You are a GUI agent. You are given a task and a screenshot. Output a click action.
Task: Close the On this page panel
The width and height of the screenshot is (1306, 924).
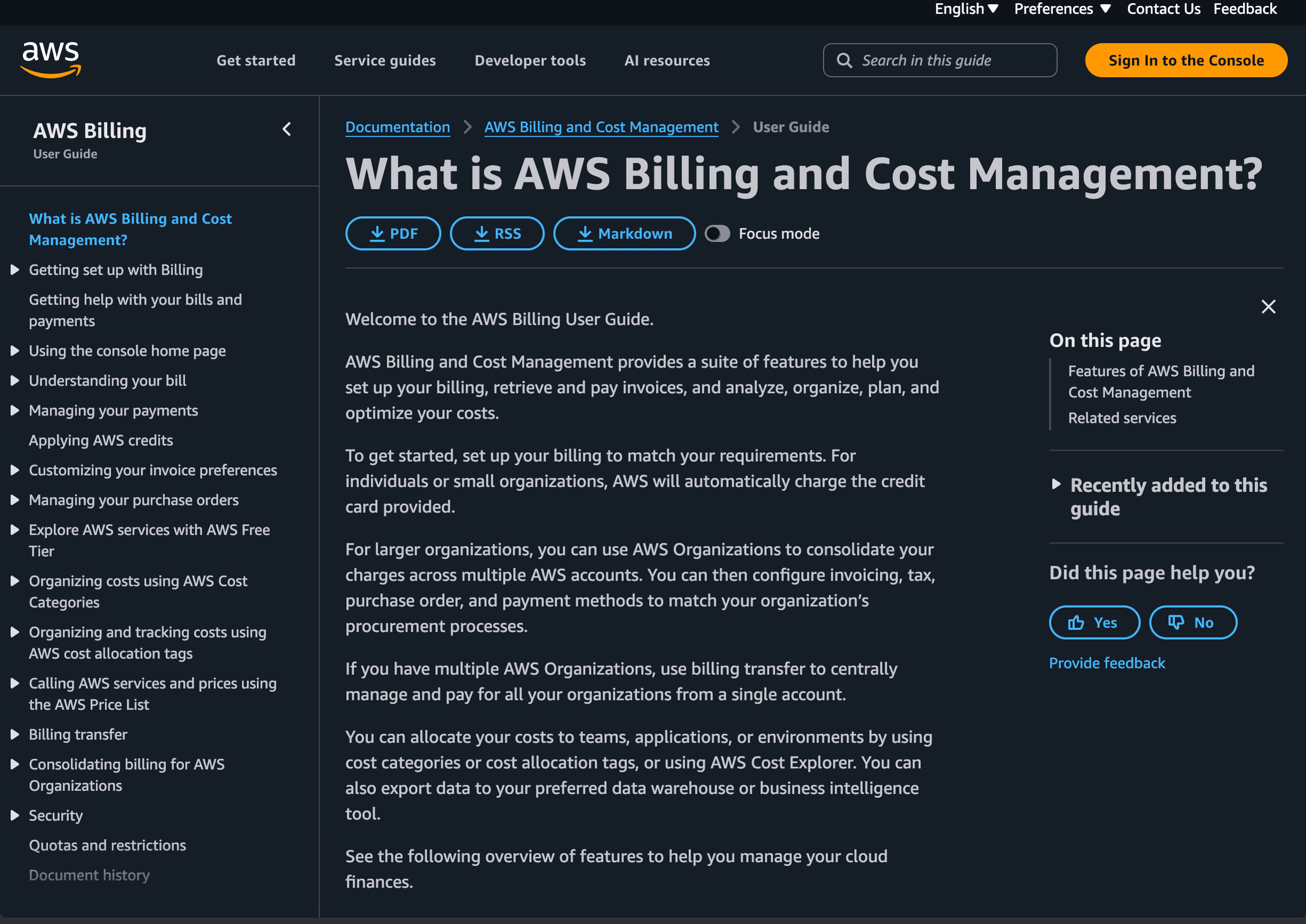tap(1268, 307)
